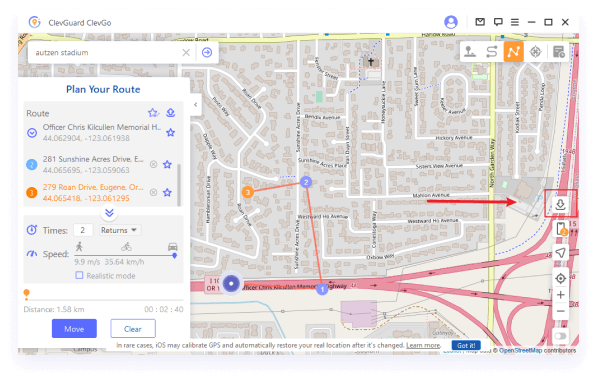Favorite the 279 Roan Drive waypoint
This screenshot has height=381, width=597.
[167, 193]
